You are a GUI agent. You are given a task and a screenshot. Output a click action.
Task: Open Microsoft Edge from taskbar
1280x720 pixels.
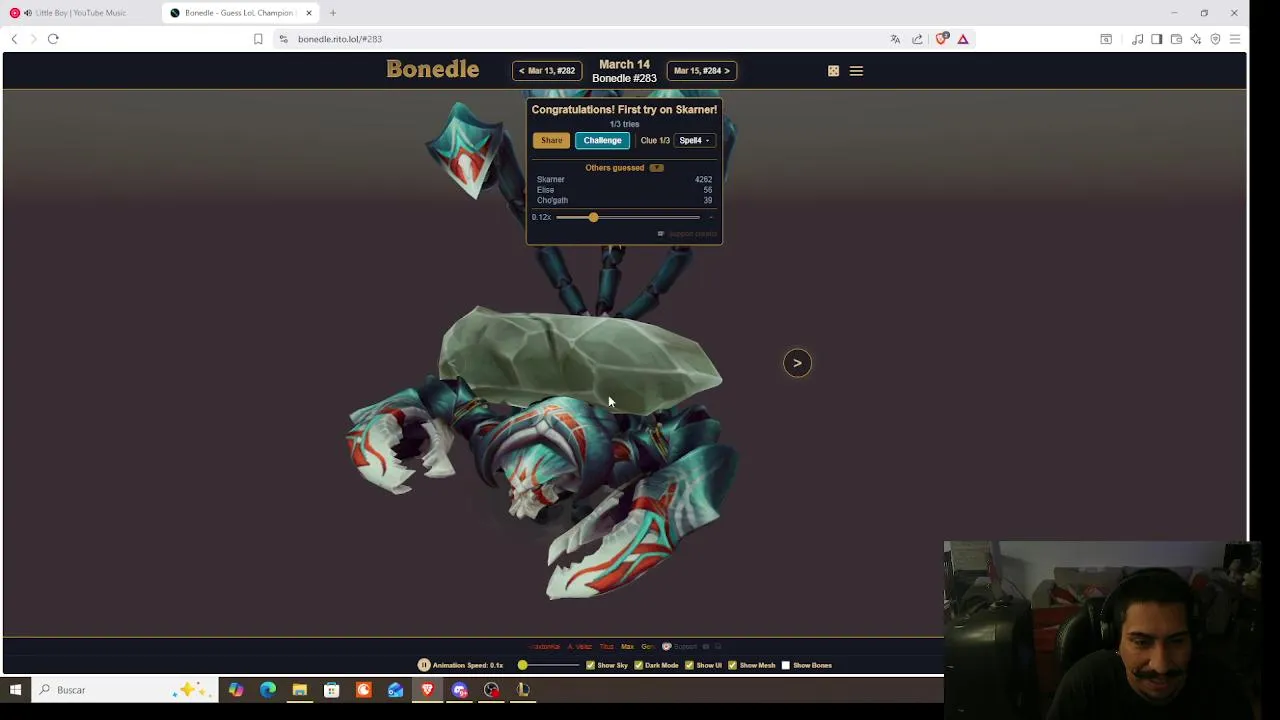[267, 690]
